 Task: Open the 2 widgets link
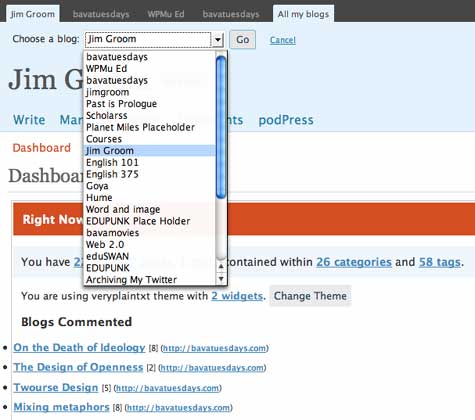(237, 296)
